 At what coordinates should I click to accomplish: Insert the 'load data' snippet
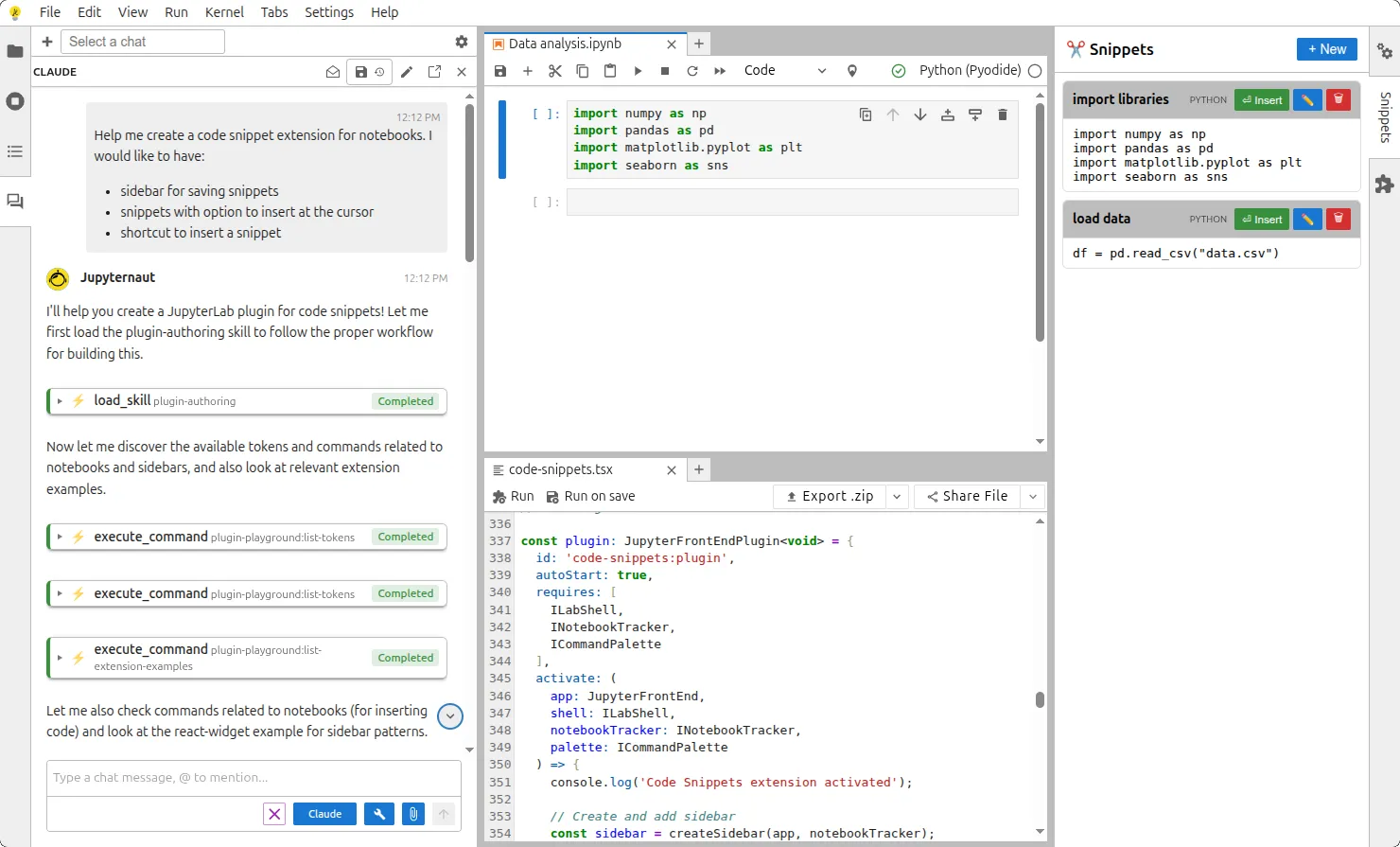coord(1262,219)
